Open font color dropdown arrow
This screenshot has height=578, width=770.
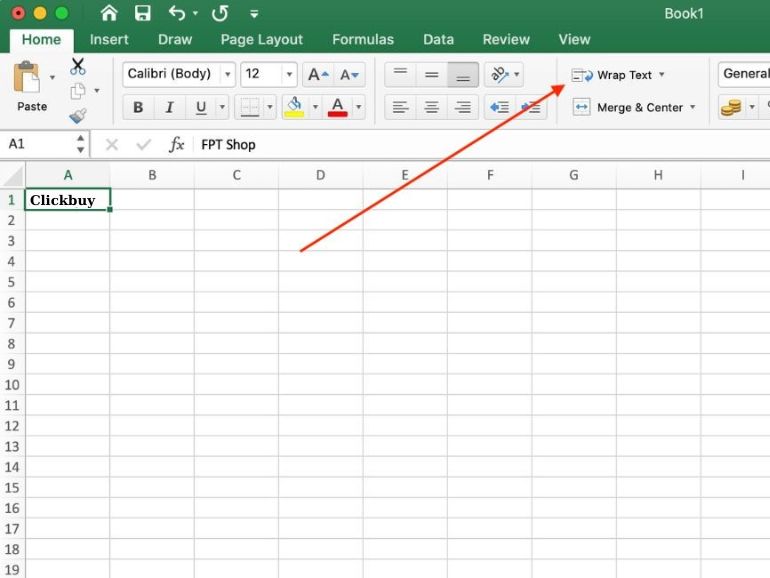click(359, 107)
